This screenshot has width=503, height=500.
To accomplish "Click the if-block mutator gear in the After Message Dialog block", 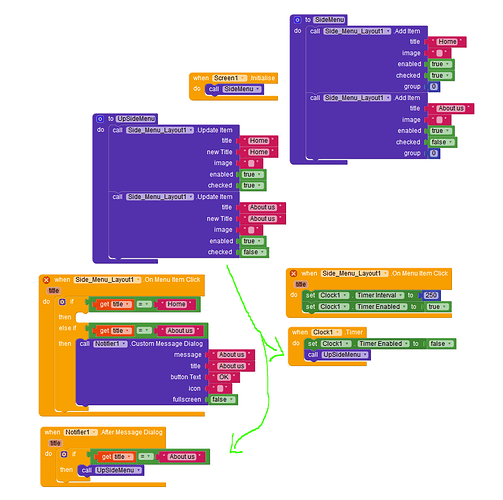I will pyautogui.click(x=64, y=454).
